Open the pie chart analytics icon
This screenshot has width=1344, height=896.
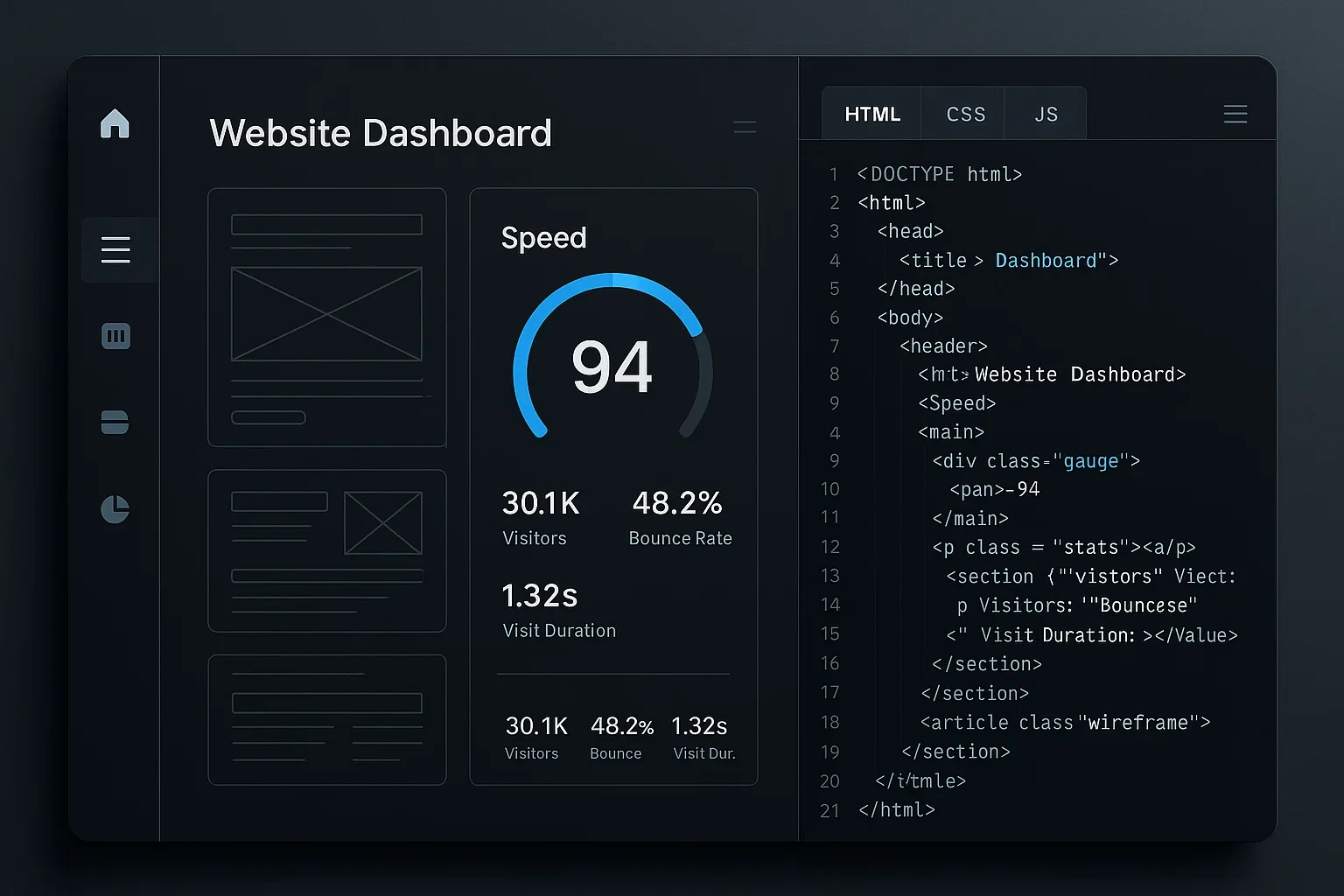(x=115, y=508)
